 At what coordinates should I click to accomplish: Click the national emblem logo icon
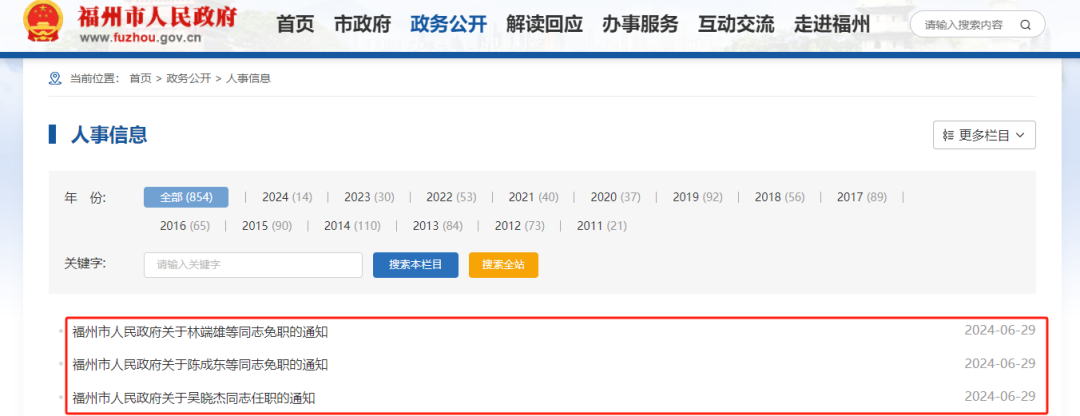click(43, 22)
